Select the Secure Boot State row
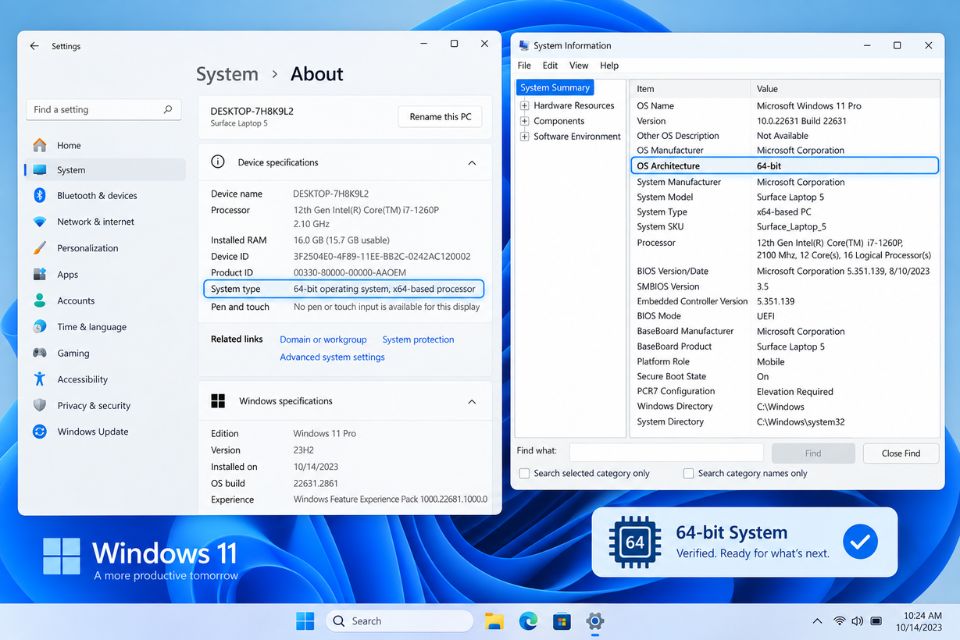The image size is (960, 640). coord(784,377)
